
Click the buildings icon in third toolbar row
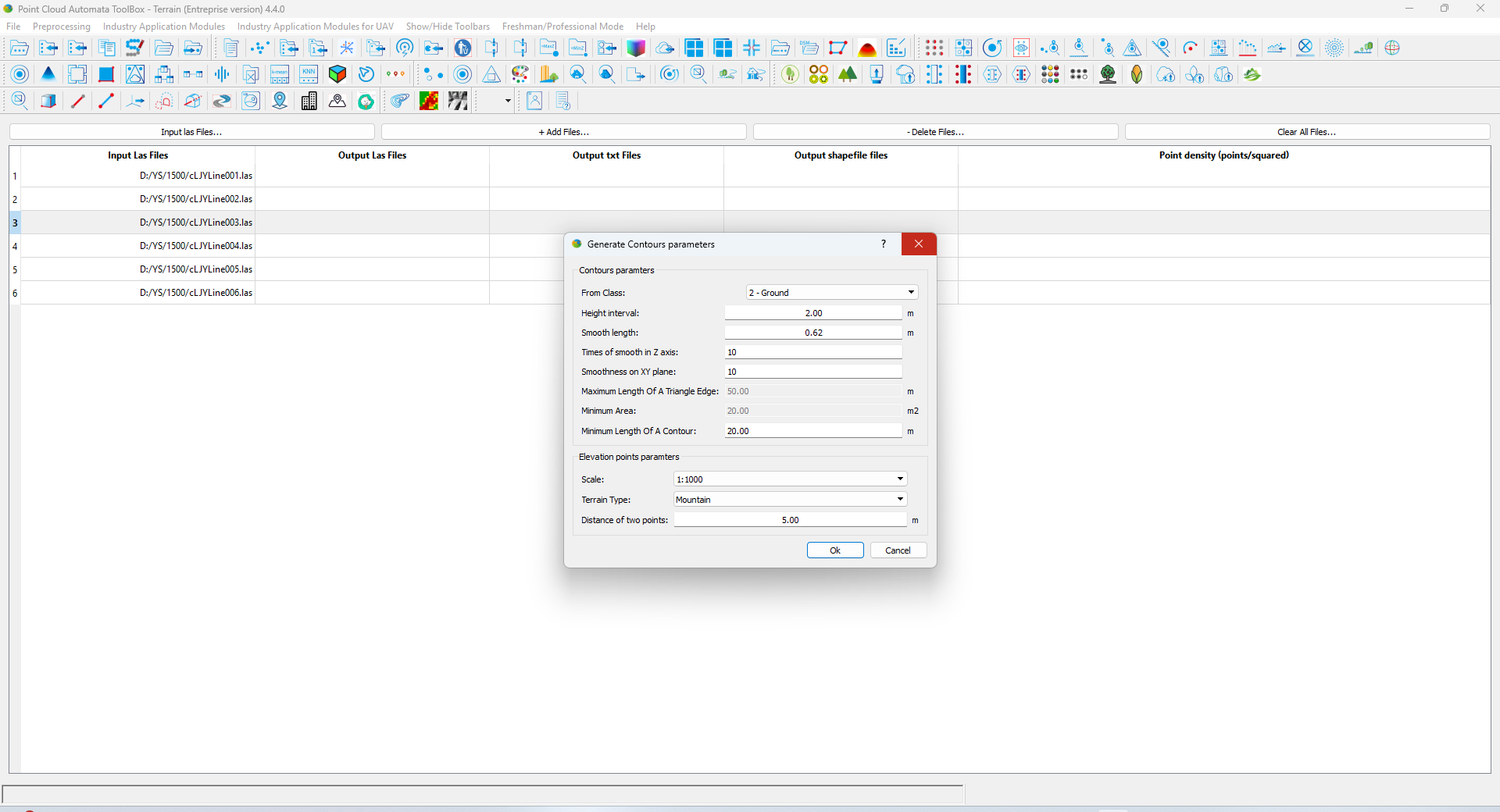pos(309,101)
